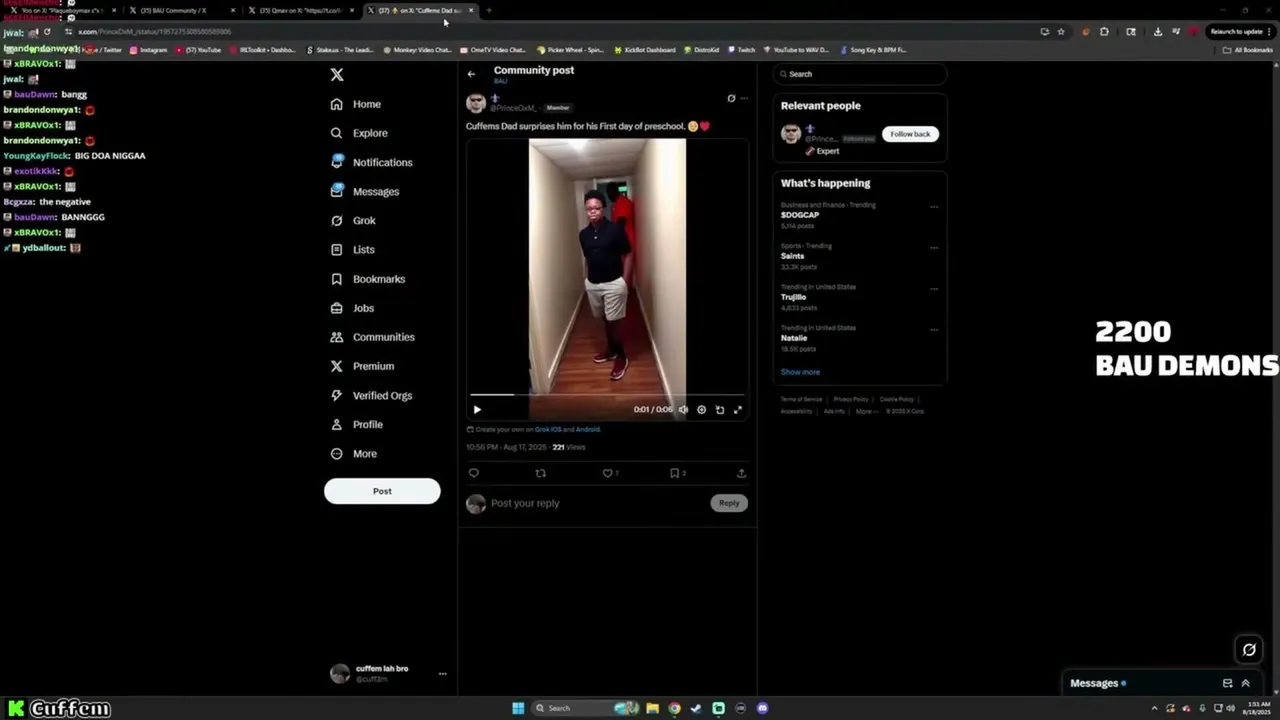Open the post's three-dot options menu
This screenshot has width=1280, height=720.
click(x=743, y=98)
